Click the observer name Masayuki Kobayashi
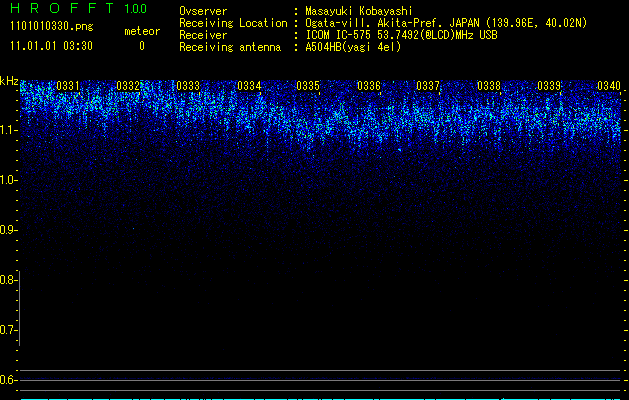The width and height of the screenshot is (629, 400). [359, 11]
